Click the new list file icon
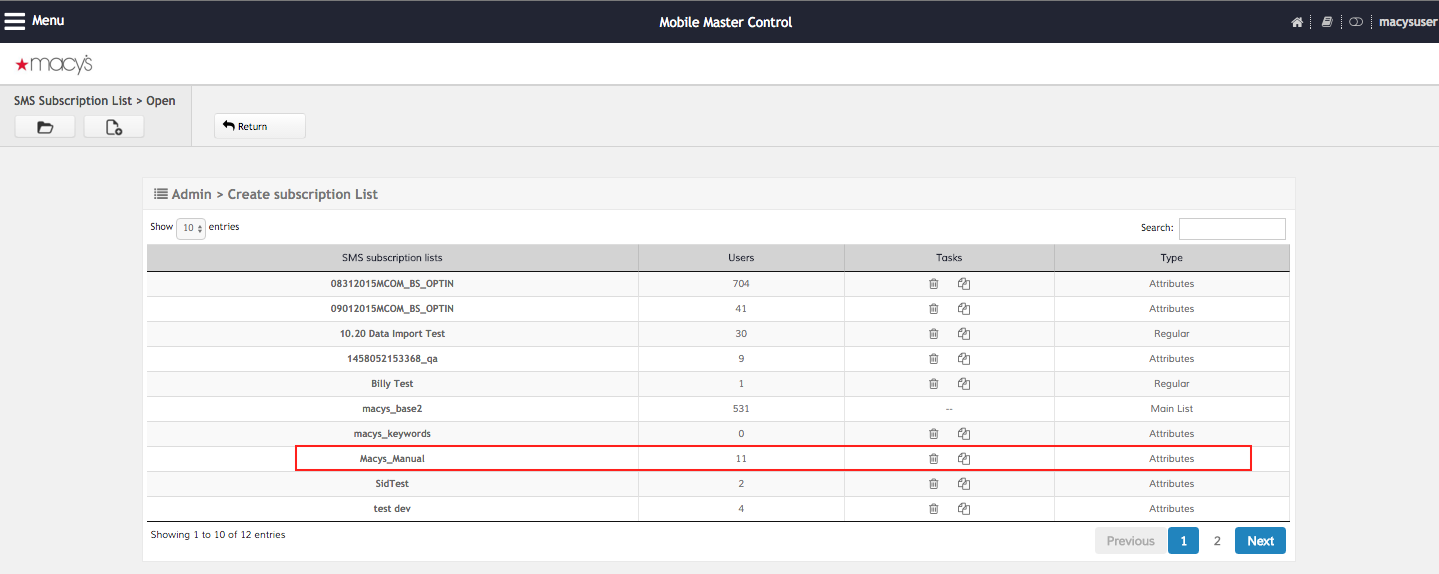1439x574 pixels. click(114, 127)
